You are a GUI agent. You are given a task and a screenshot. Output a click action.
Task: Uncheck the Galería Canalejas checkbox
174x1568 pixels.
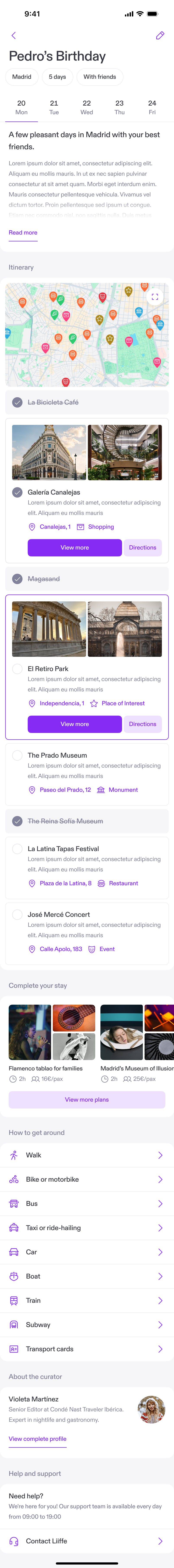[18, 492]
